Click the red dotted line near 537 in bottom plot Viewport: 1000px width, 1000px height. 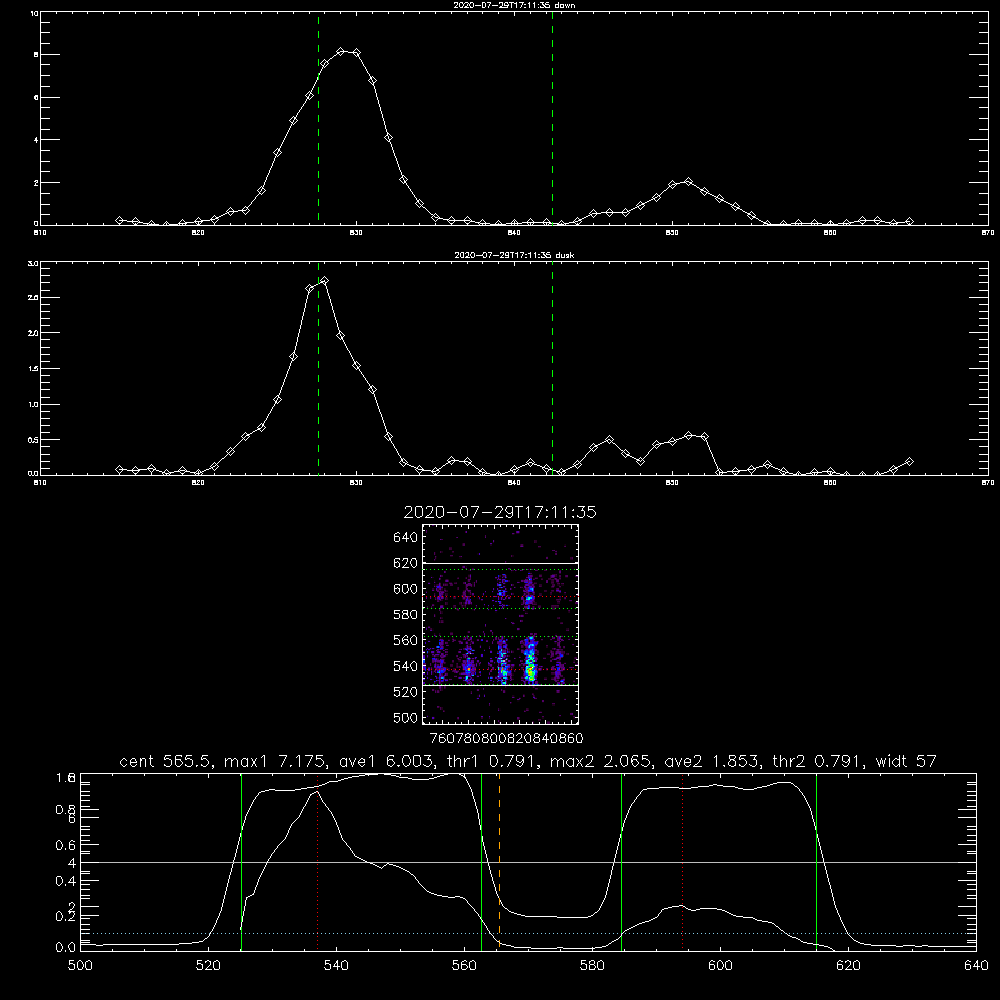tap(318, 861)
